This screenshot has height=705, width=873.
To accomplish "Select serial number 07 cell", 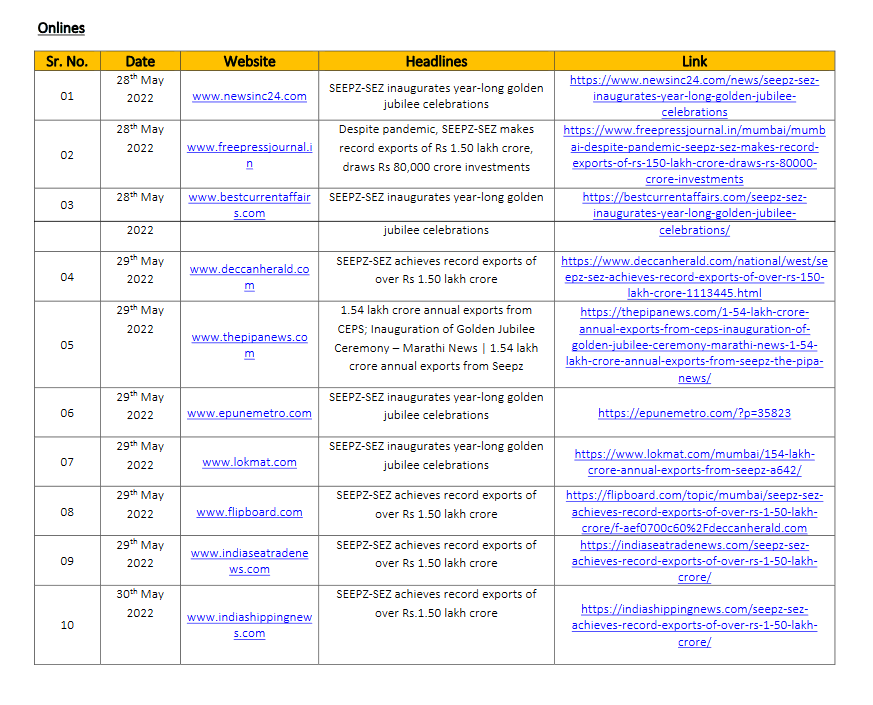I will click(x=67, y=462).
